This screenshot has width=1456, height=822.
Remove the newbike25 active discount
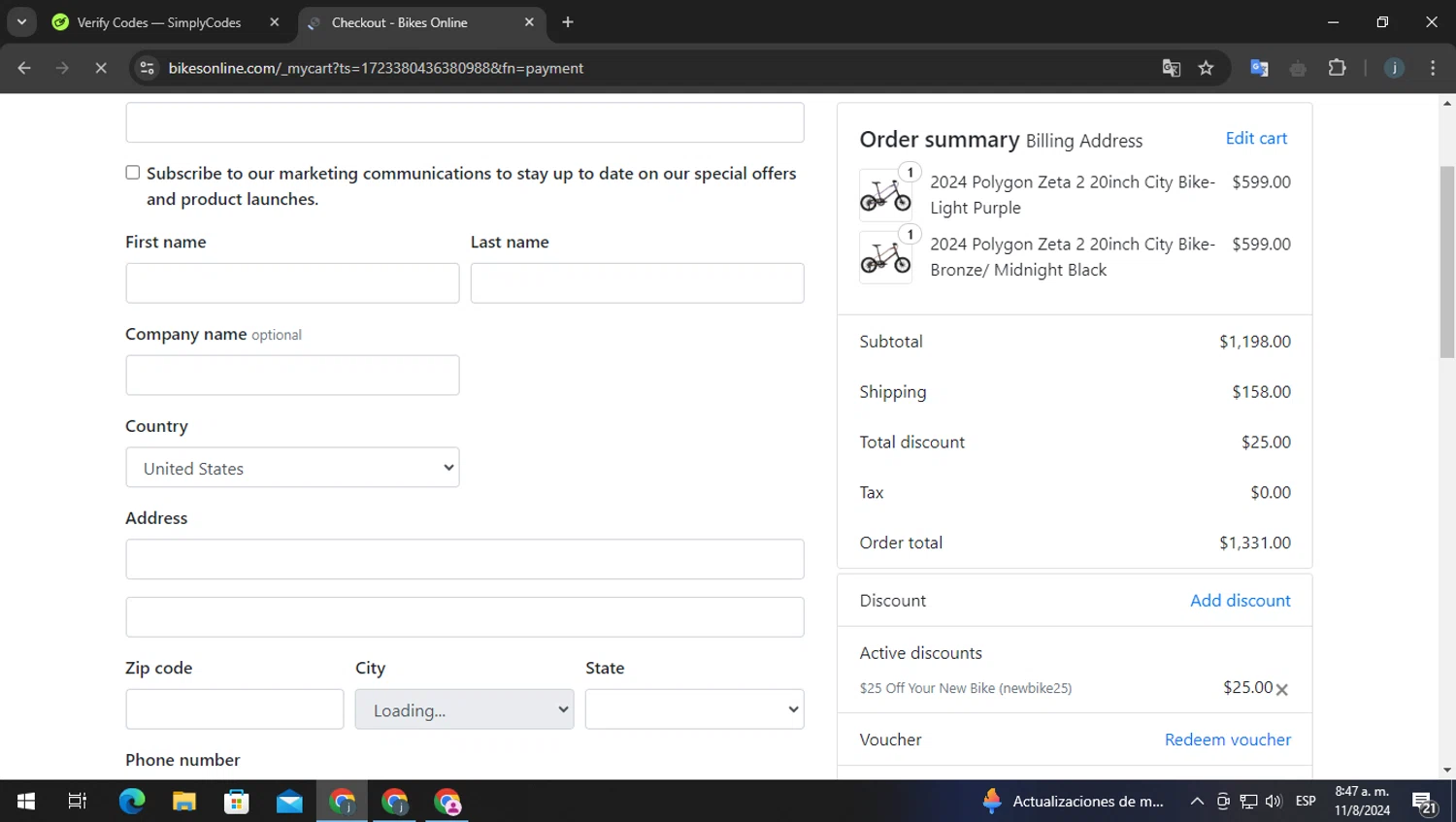pyautogui.click(x=1282, y=689)
